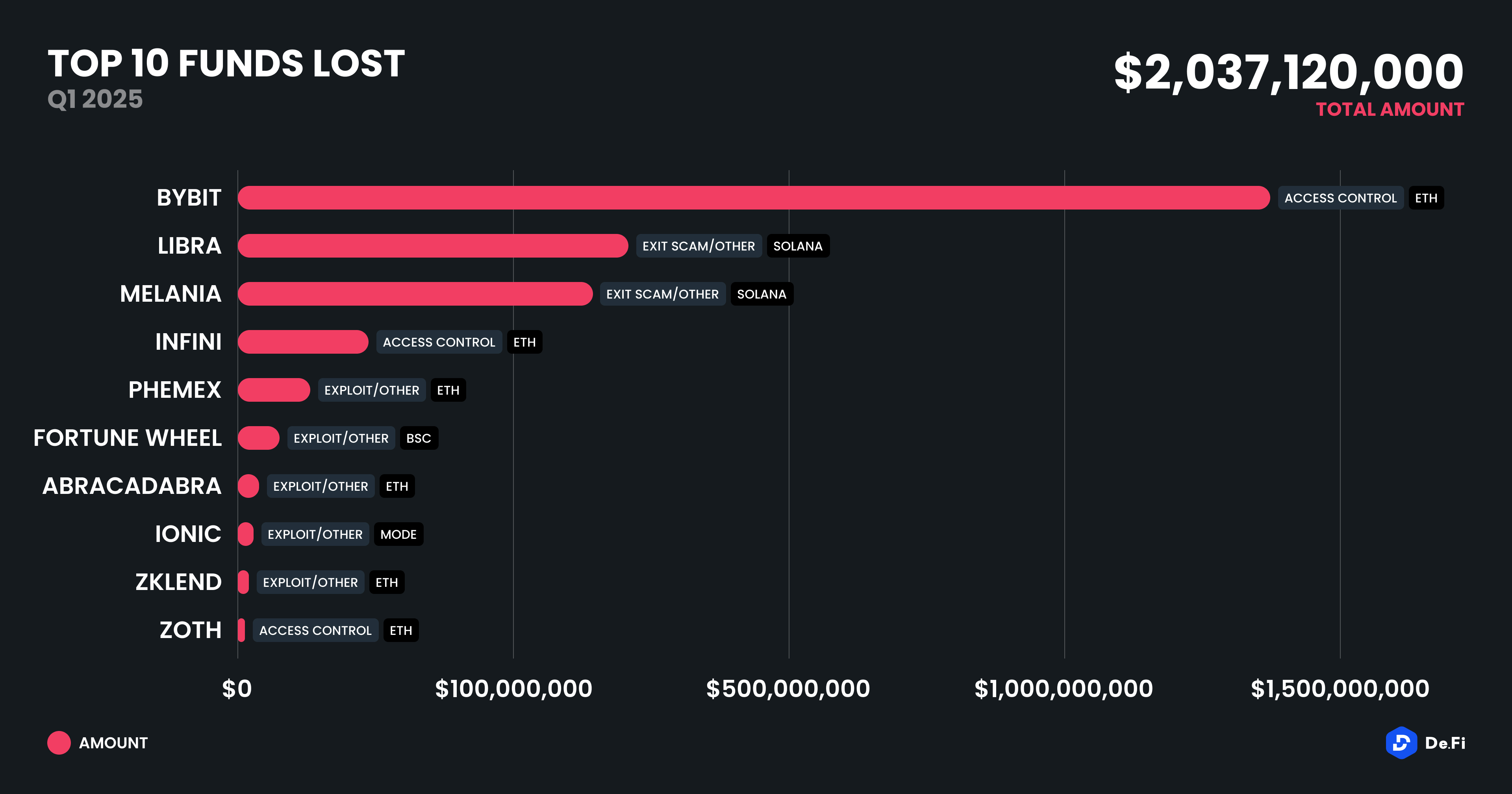Screen dimensions: 1512x794
Task: Select the MODE tag beside Ionic
Action: point(398,534)
